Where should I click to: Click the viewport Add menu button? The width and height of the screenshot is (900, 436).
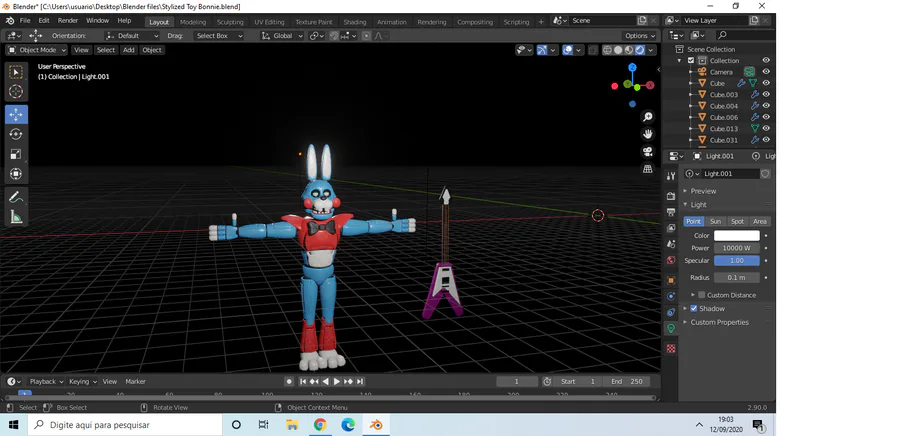129,50
